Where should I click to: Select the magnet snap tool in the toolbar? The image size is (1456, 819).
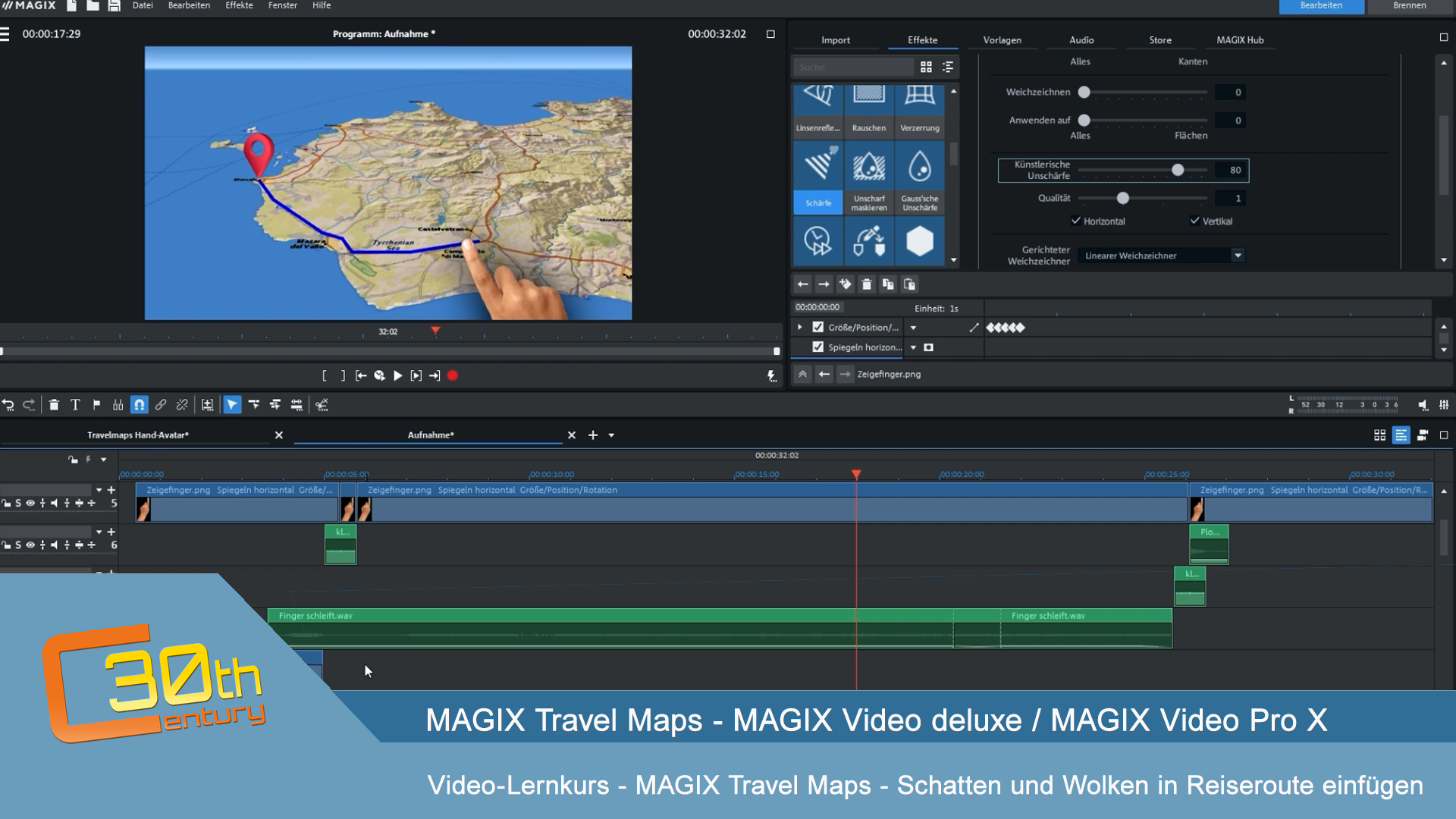click(x=139, y=404)
